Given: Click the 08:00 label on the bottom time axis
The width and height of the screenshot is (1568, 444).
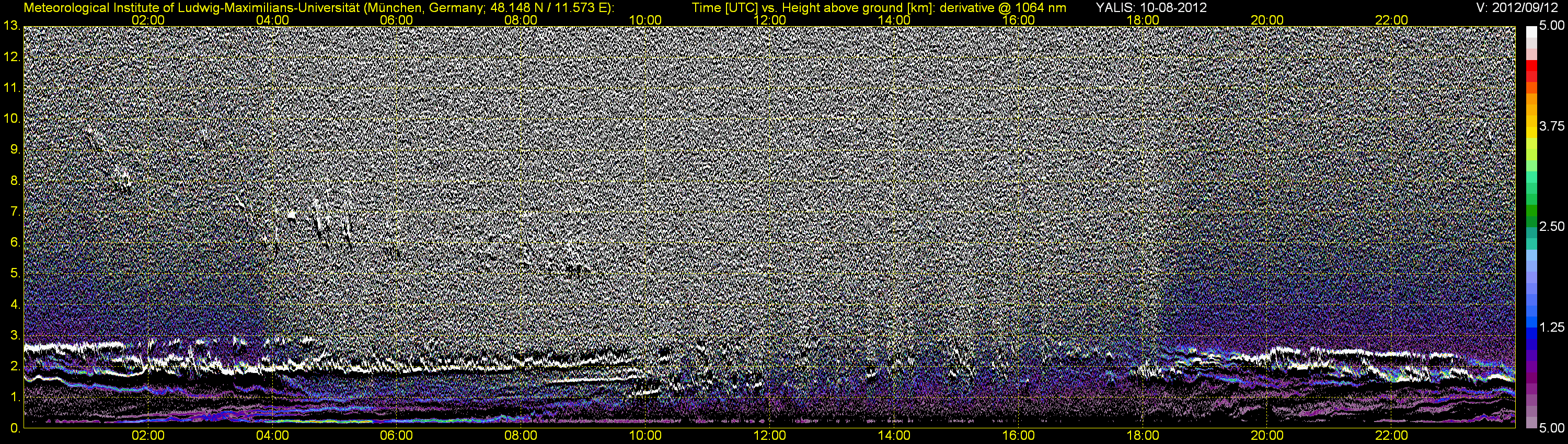Looking at the screenshot, I should tap(521, 436).
